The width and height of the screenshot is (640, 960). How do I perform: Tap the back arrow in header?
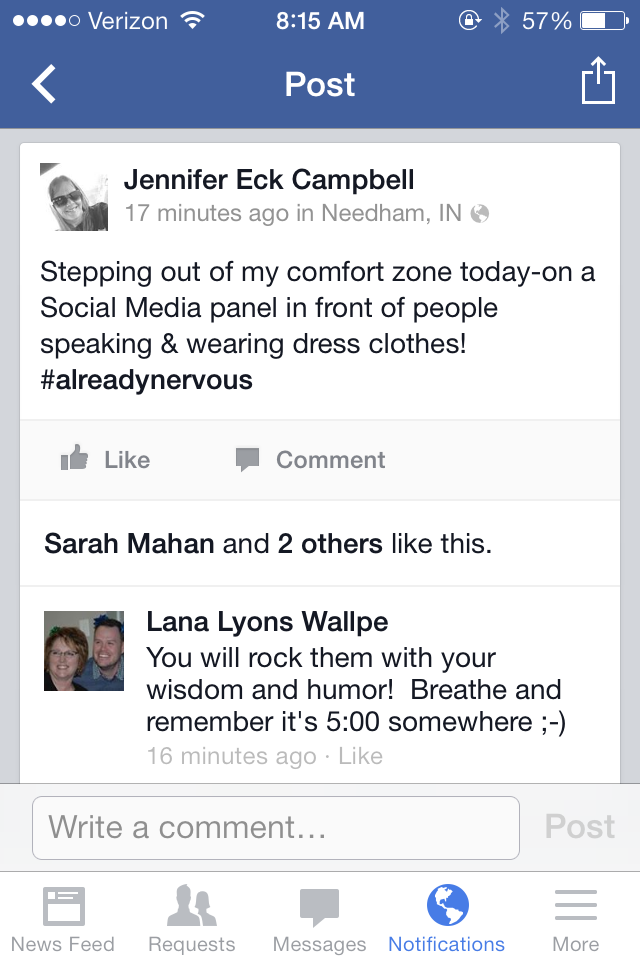coord(44,84)
